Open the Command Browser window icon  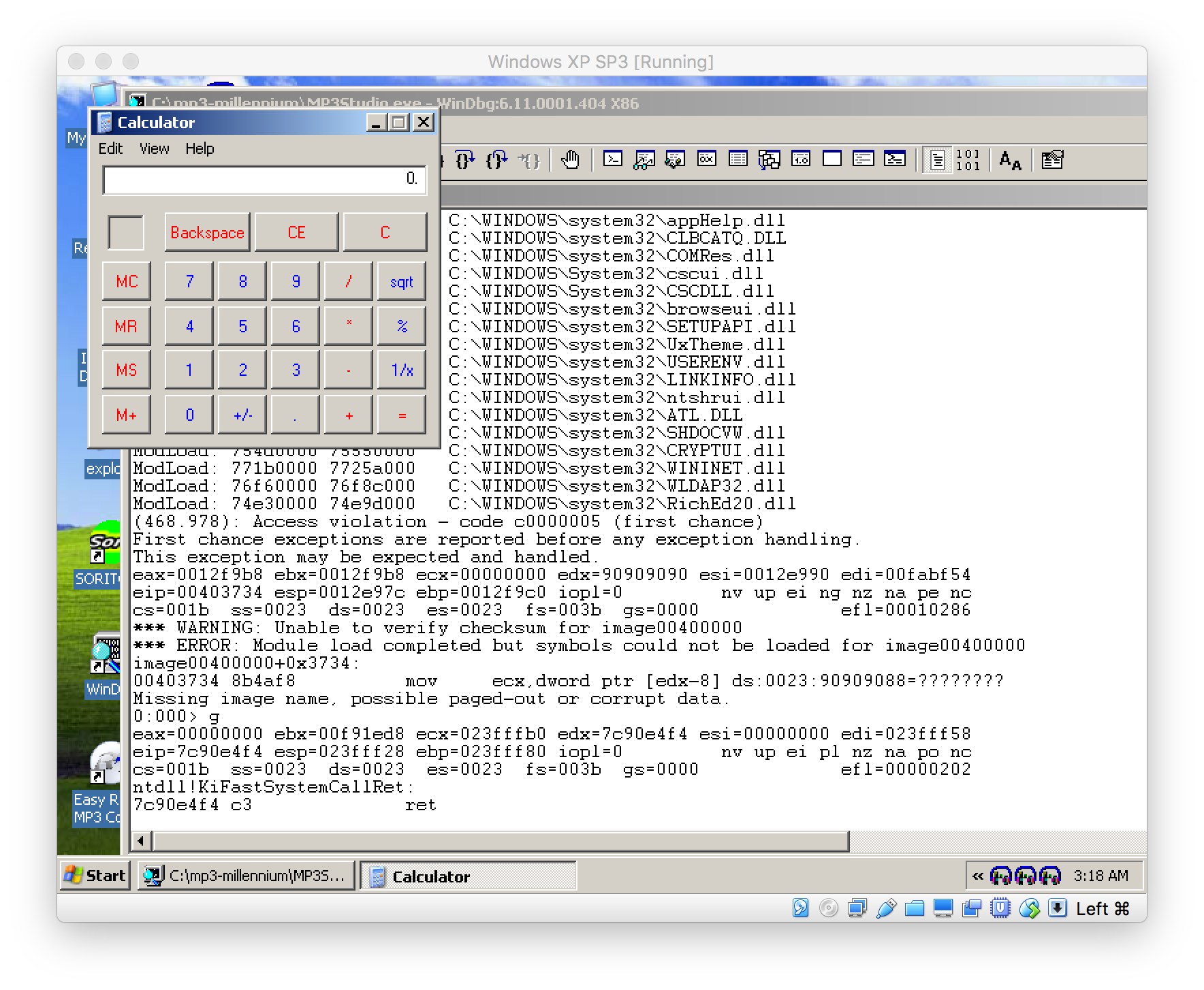click(895, 159)
